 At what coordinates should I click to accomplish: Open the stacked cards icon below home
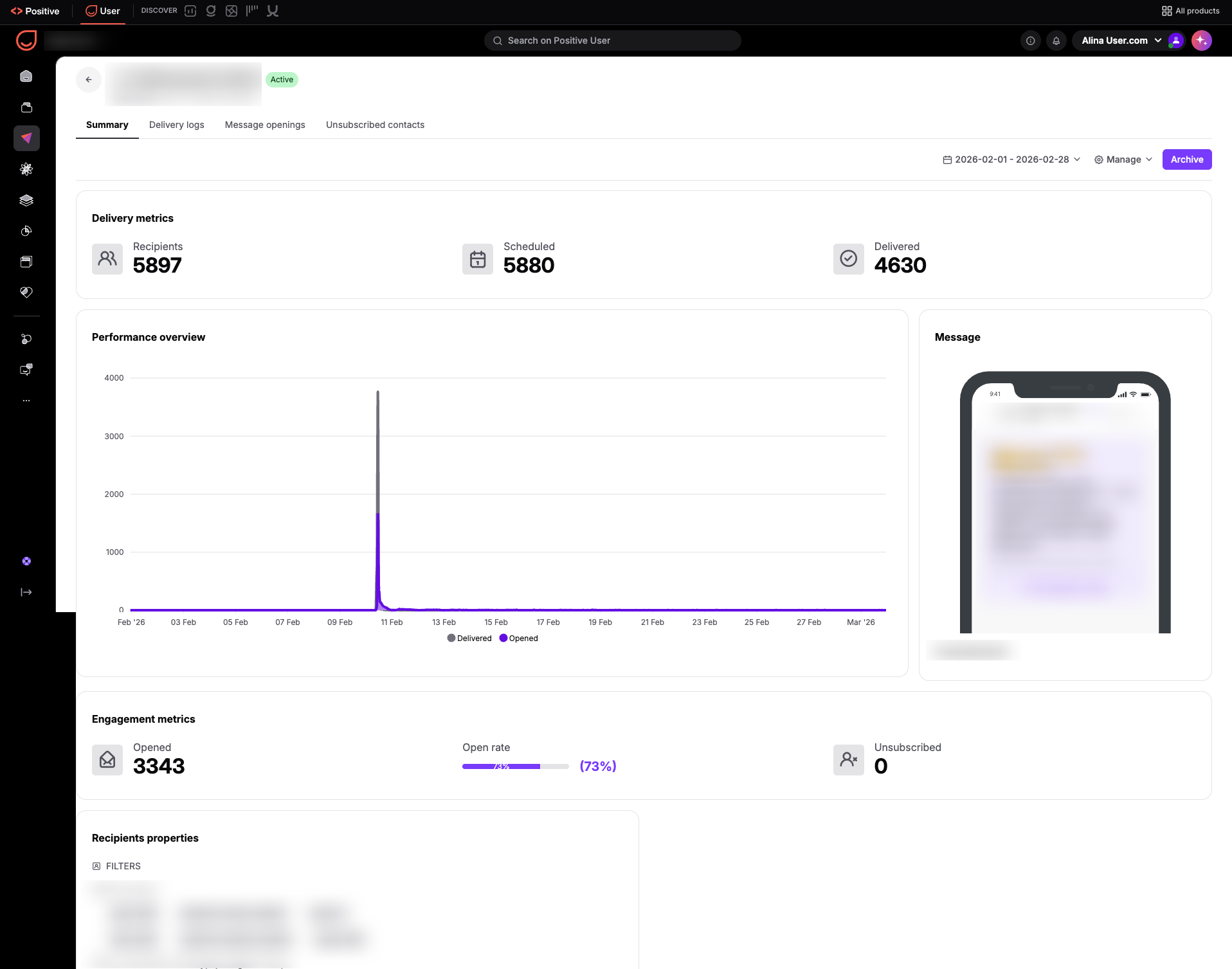pyautogui.click(x=26, y=107)
